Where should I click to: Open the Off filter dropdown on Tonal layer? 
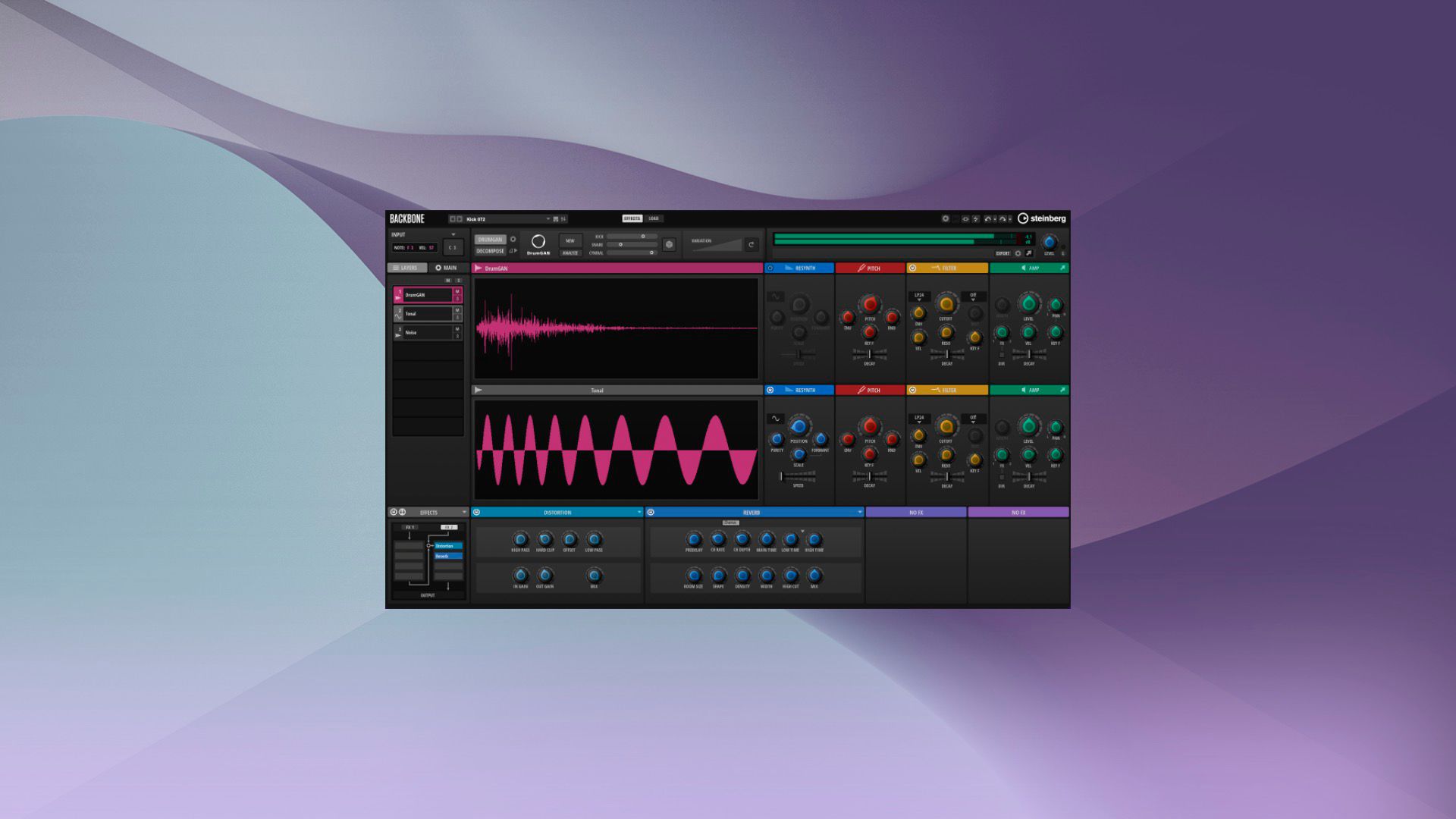pos(973,419)
